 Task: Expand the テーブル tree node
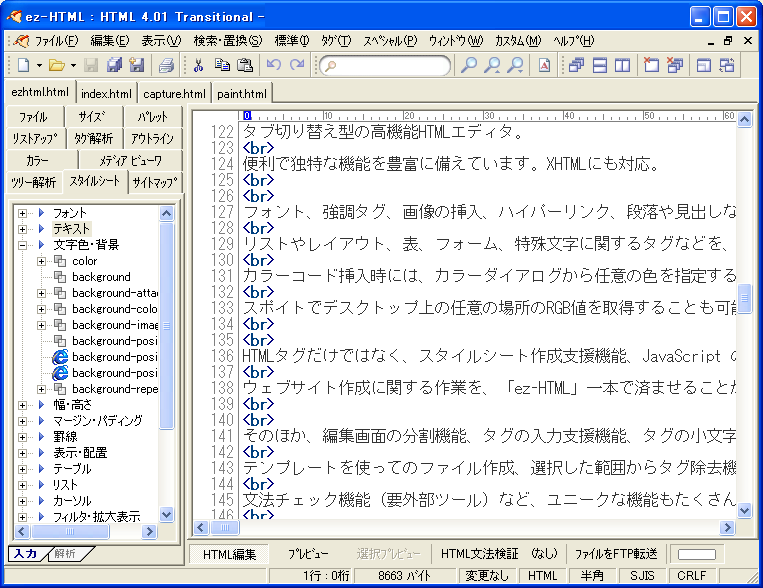22,469
